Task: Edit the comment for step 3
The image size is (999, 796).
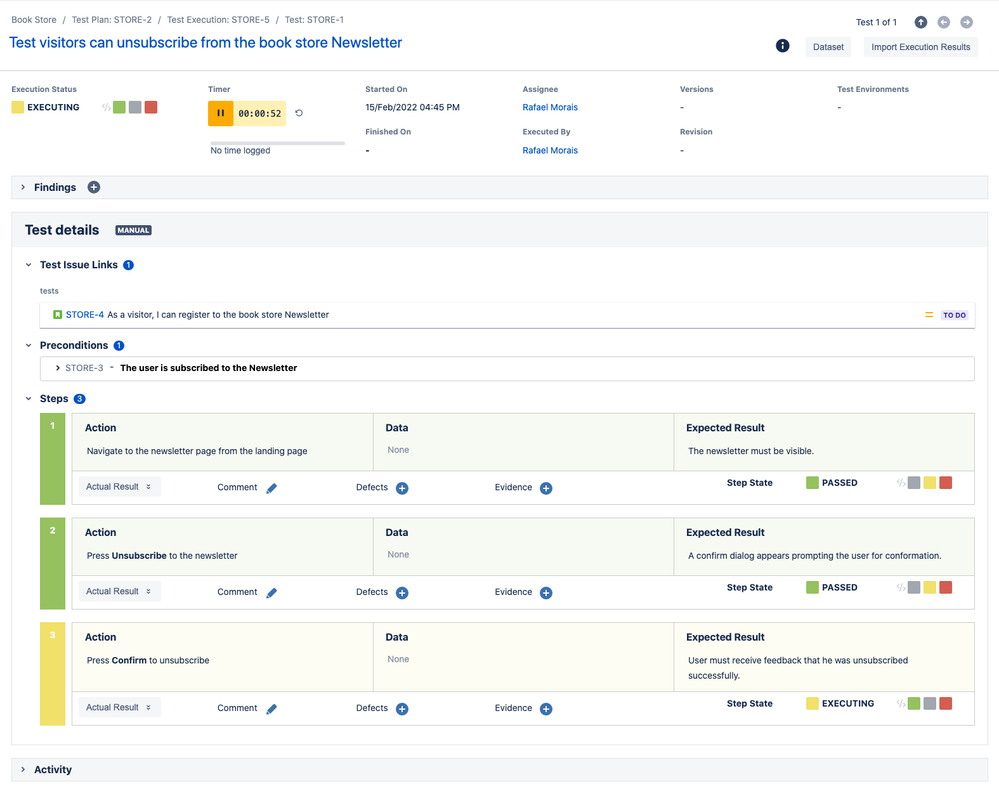Action: click(271, 709)
